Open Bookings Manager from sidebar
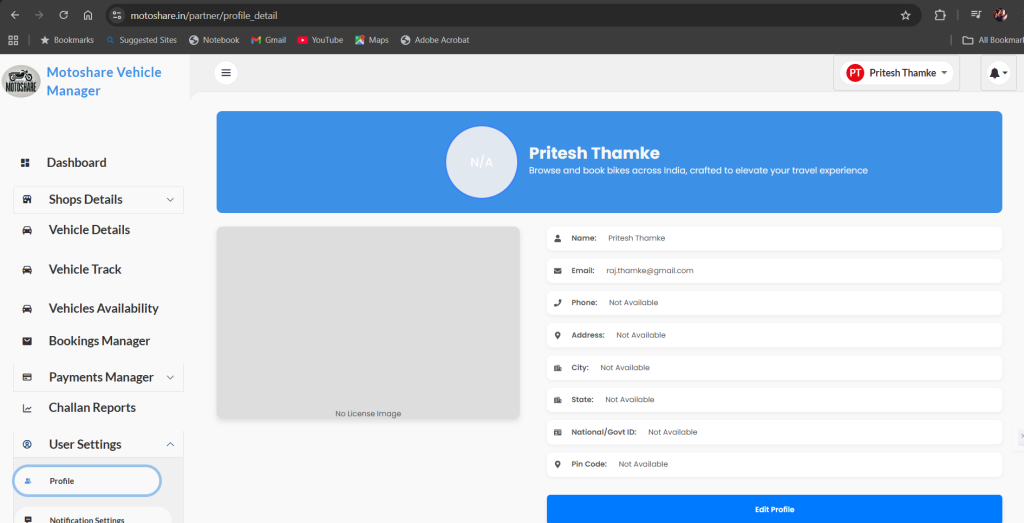The image size is (1024, 523). pyautogui.click(x=98, y=341)
